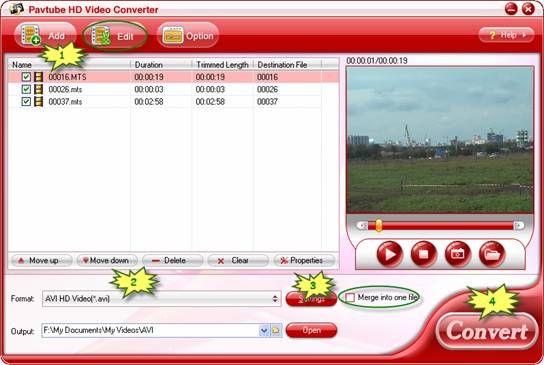Open the Help menu
544x365 pixels.
(507, 35)
